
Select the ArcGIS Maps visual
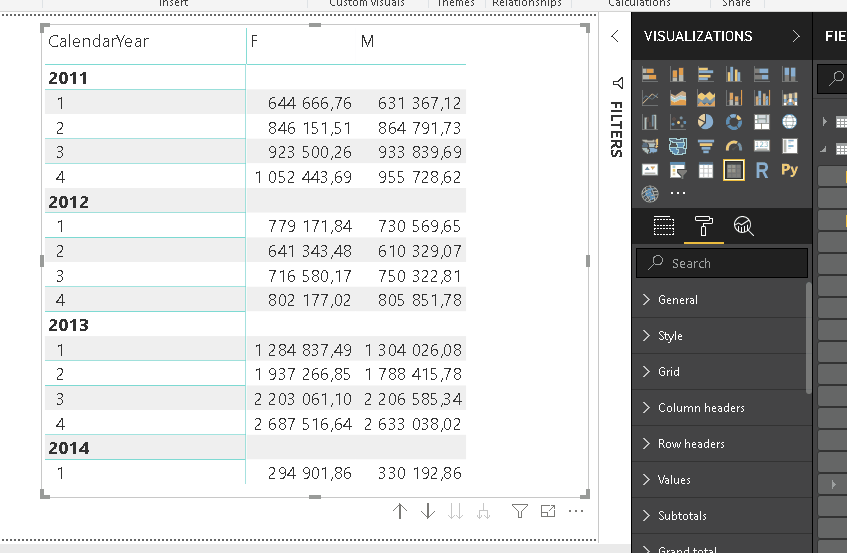coord(649,193)
